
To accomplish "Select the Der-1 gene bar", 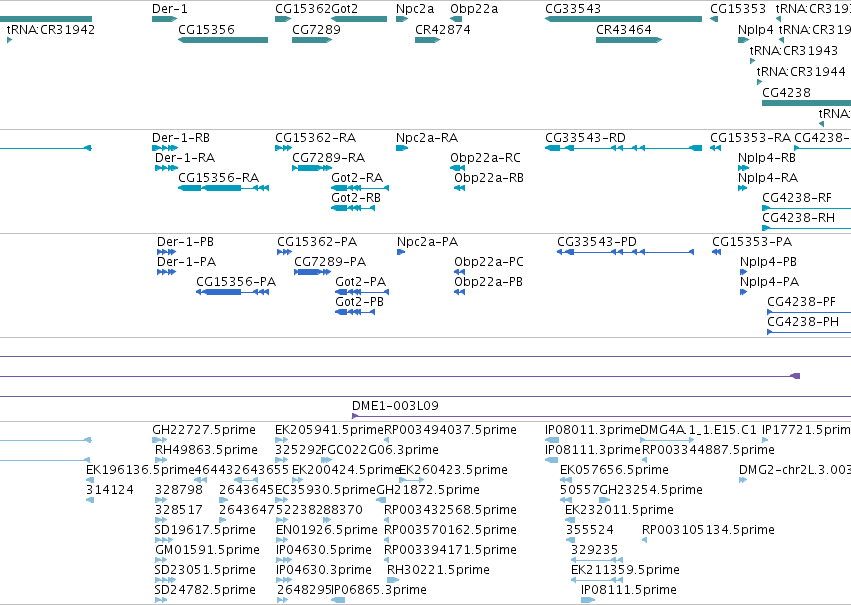I will click(164, 19).
